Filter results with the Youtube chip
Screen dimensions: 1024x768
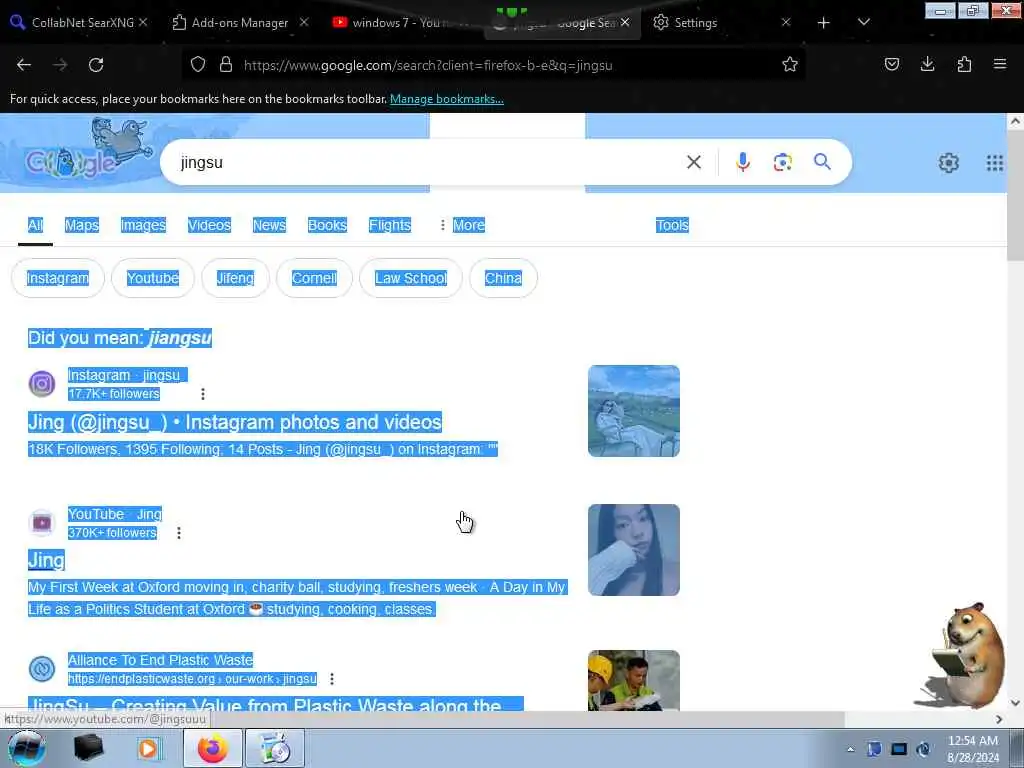pos(153,278)
